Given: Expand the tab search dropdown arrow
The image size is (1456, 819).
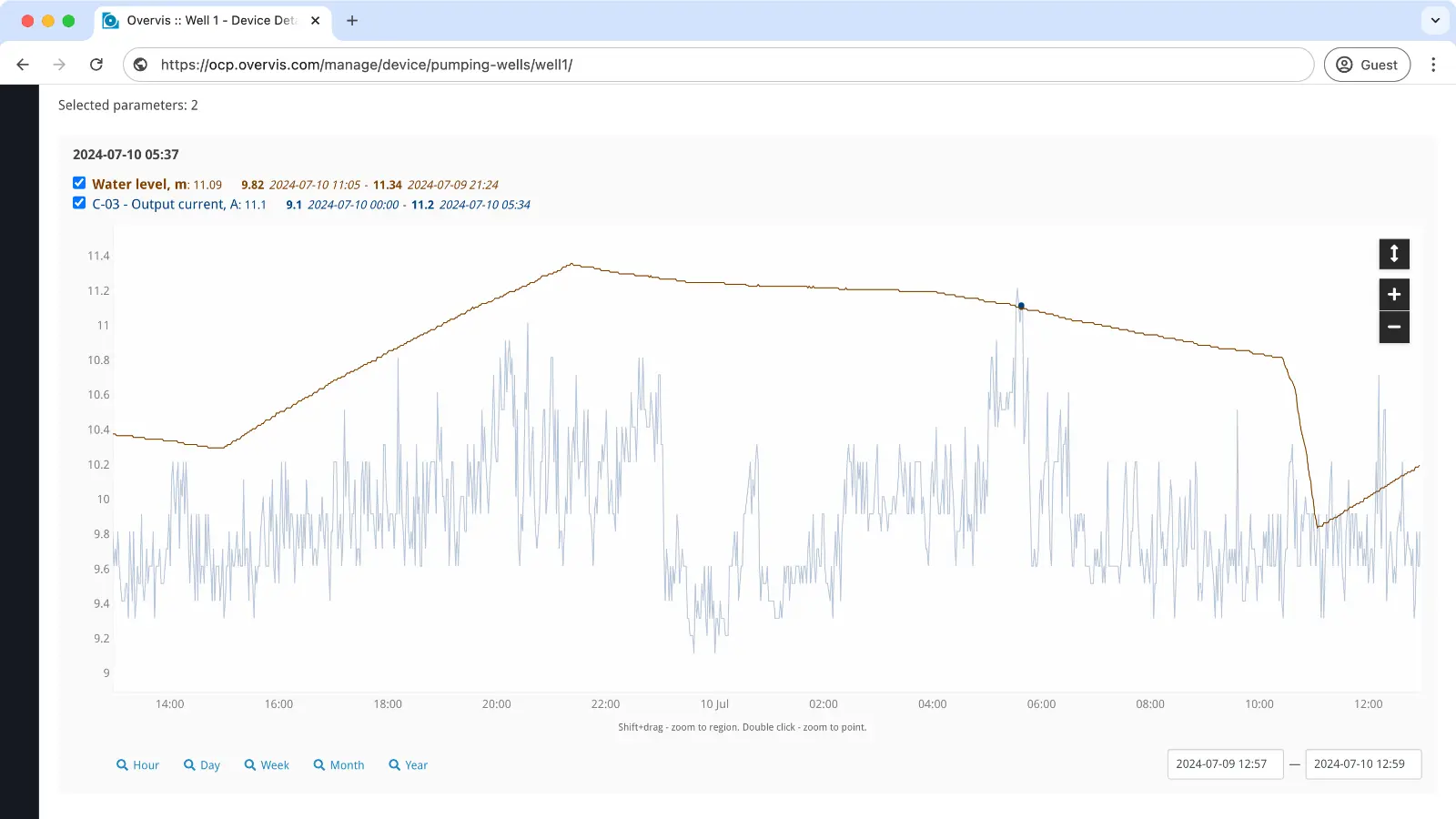Looking at the screenshot, I should pyautogui.click(x=1435, y=20).
